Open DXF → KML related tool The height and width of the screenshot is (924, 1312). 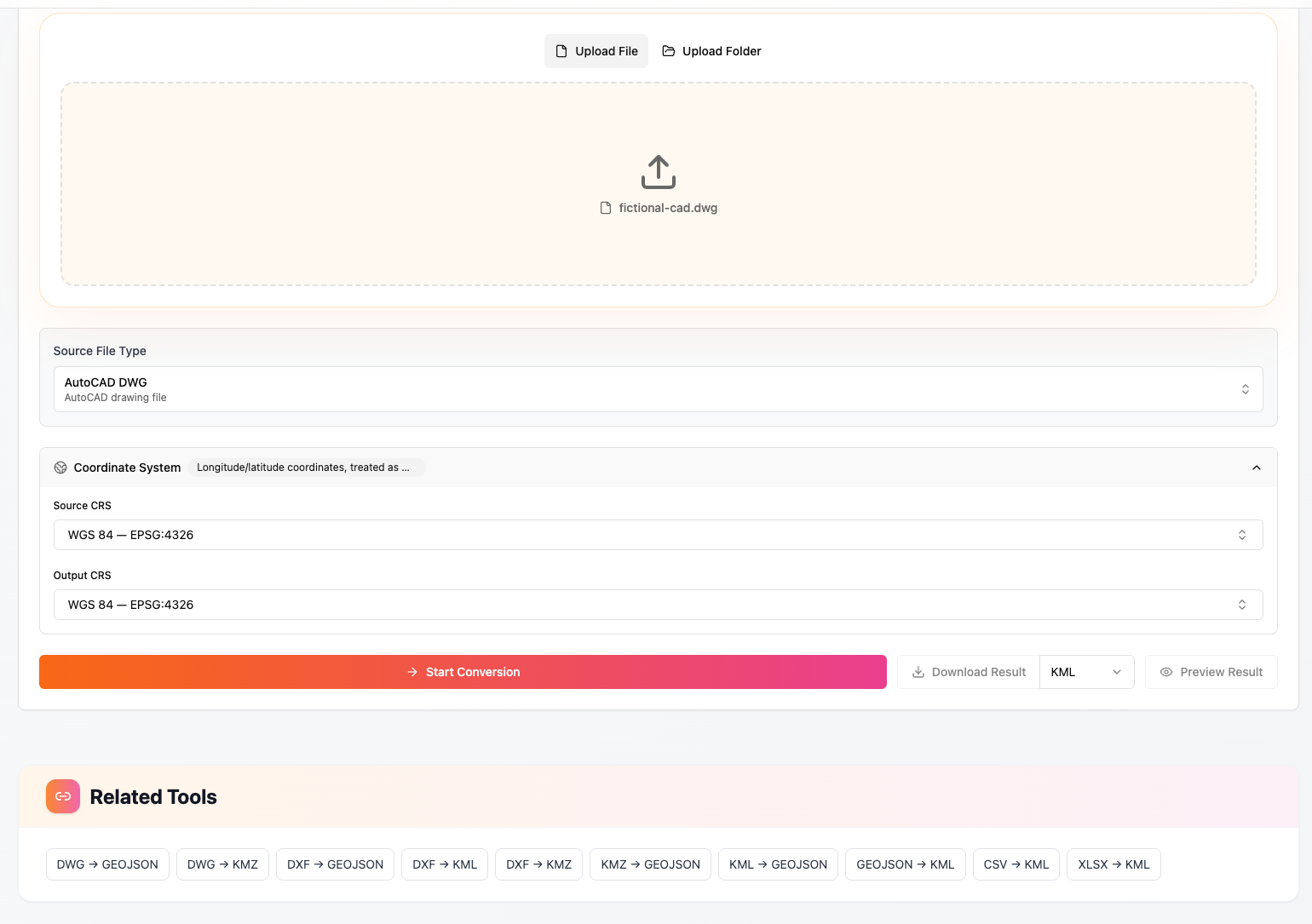[445, 864]
